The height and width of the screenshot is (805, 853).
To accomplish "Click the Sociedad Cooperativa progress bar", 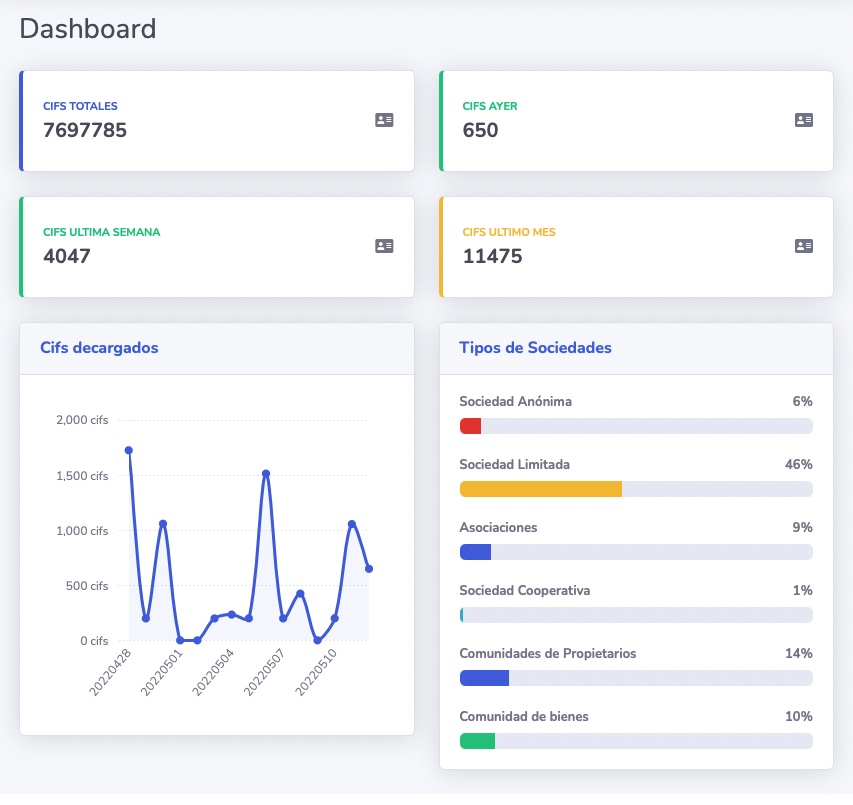I will pos(462,615).
